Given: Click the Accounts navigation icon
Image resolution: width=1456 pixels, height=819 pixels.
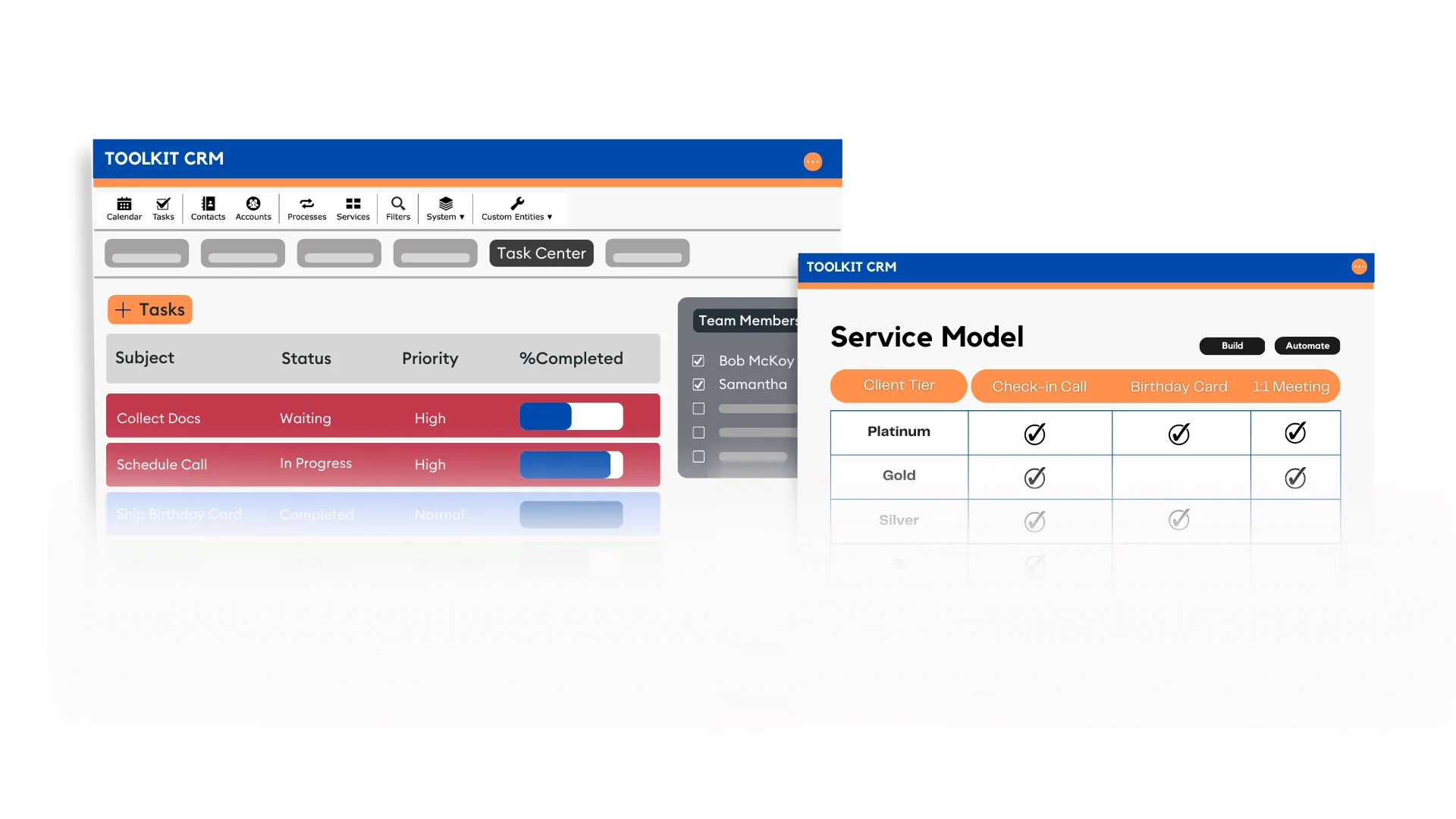Looking at the screenshot, I should point(253,208).
